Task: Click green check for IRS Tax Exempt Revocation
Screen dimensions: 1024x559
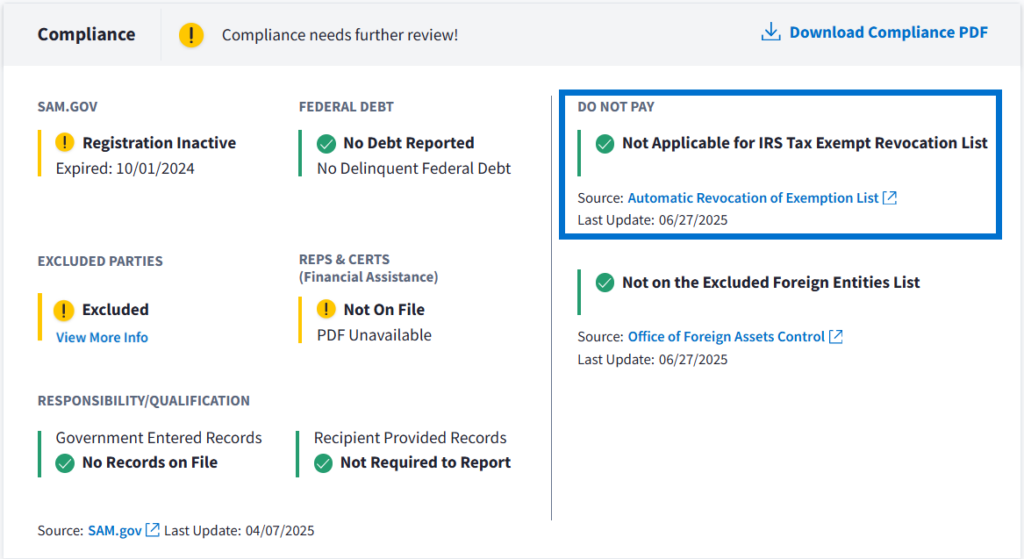Action: 604,144
